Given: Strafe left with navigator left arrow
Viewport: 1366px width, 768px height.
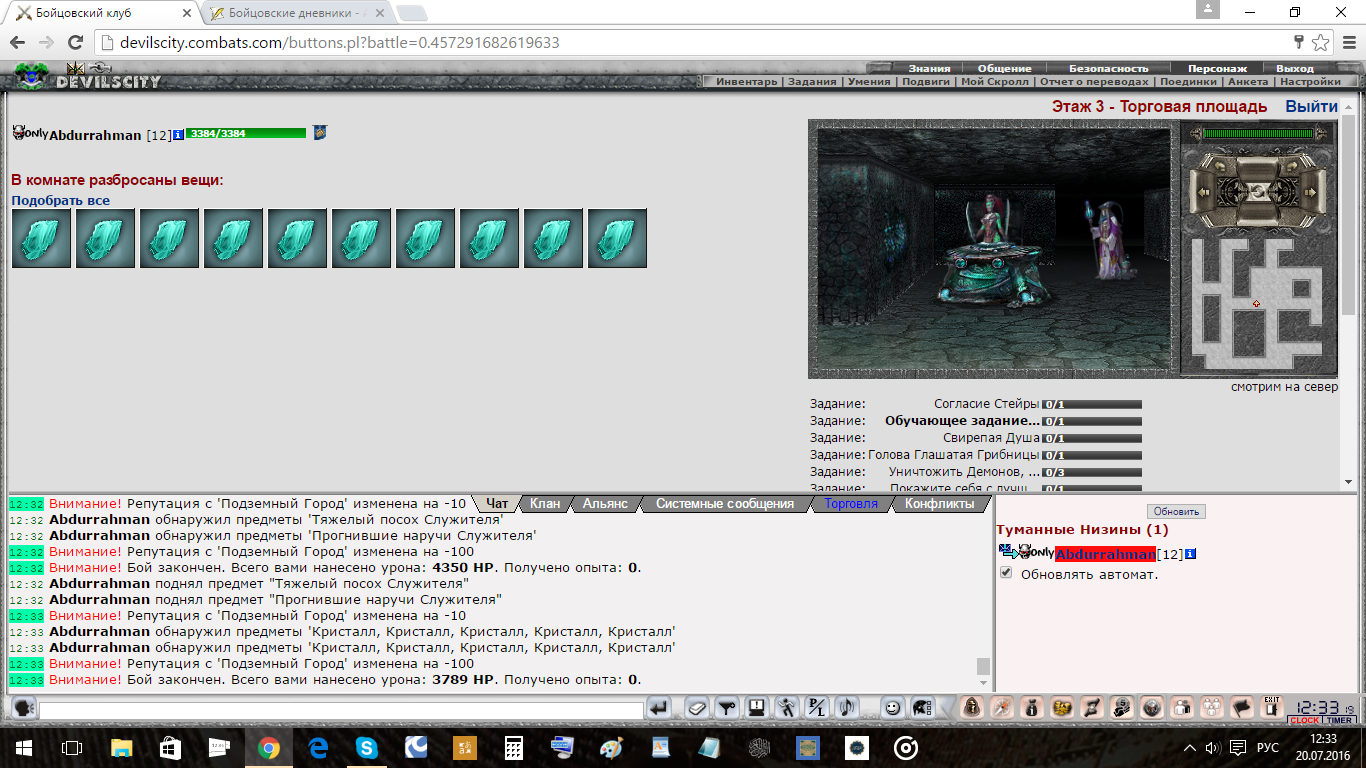Looking at the screenshot, I should (1203, 192).
